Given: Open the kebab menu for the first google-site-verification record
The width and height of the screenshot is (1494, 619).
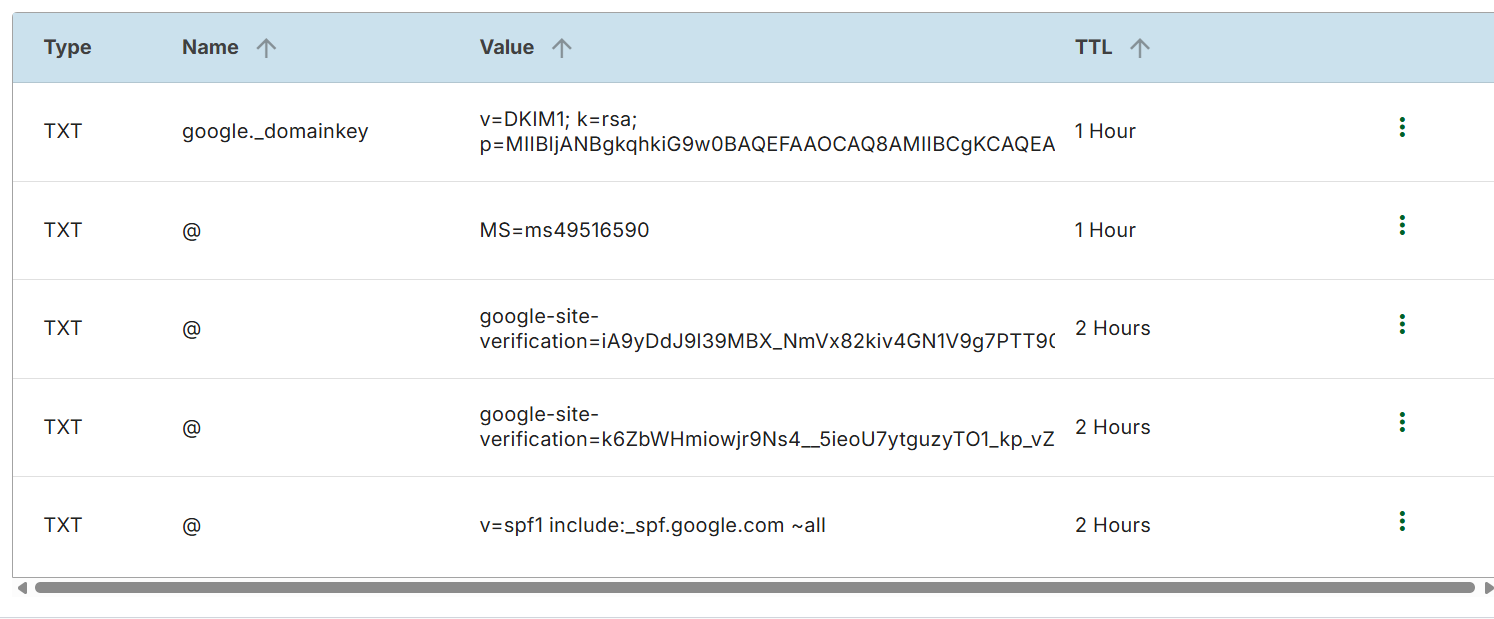Looking at the screenshot, I should point(1403,324).
